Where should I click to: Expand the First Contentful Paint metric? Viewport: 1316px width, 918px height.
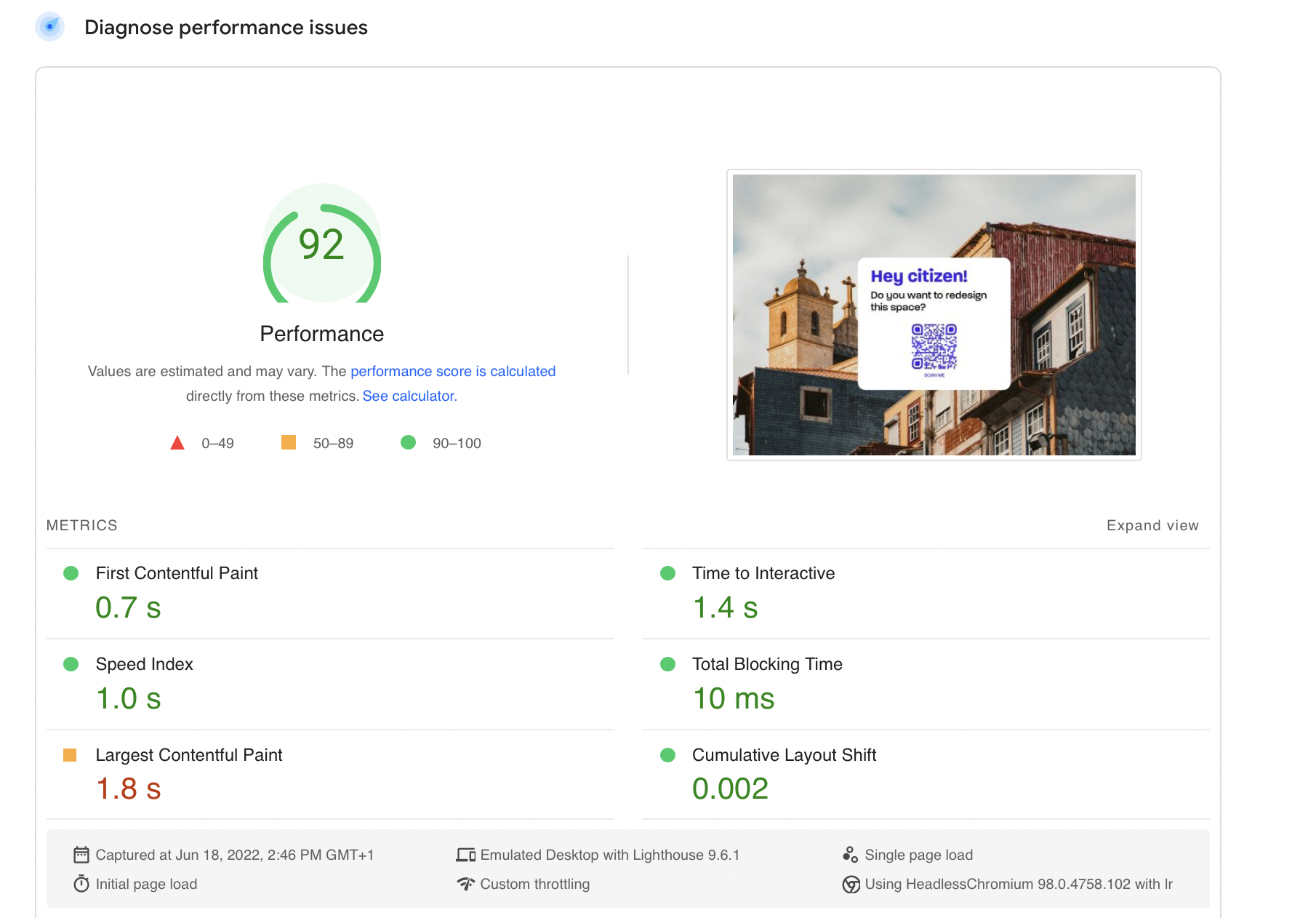[177, 573]
